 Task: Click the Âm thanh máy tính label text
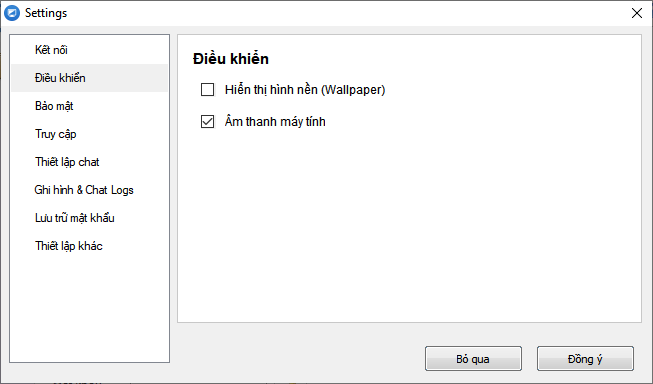[x=275, y=122]
